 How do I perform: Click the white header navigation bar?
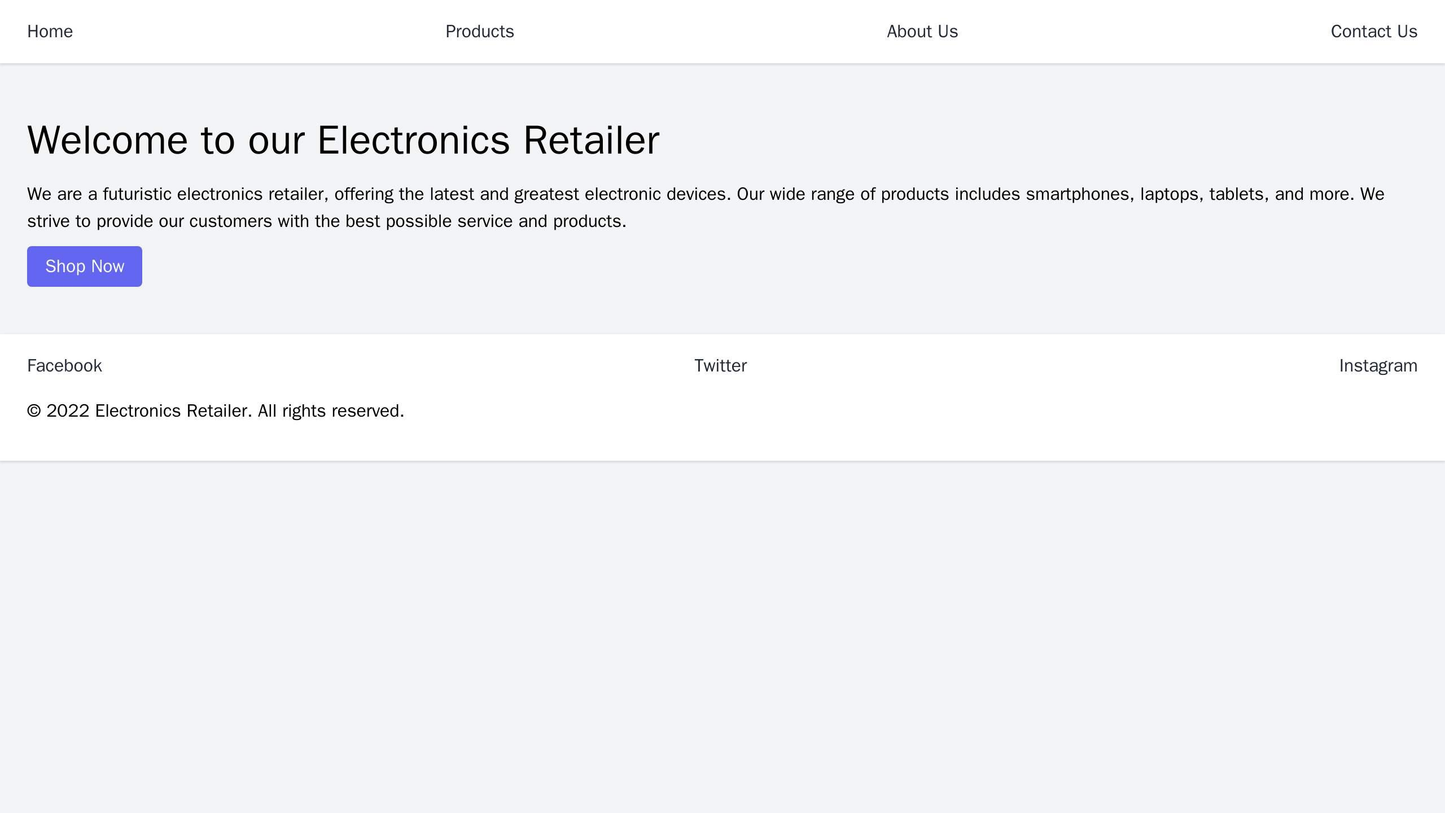pyautogui.click(x=722, y=31)
